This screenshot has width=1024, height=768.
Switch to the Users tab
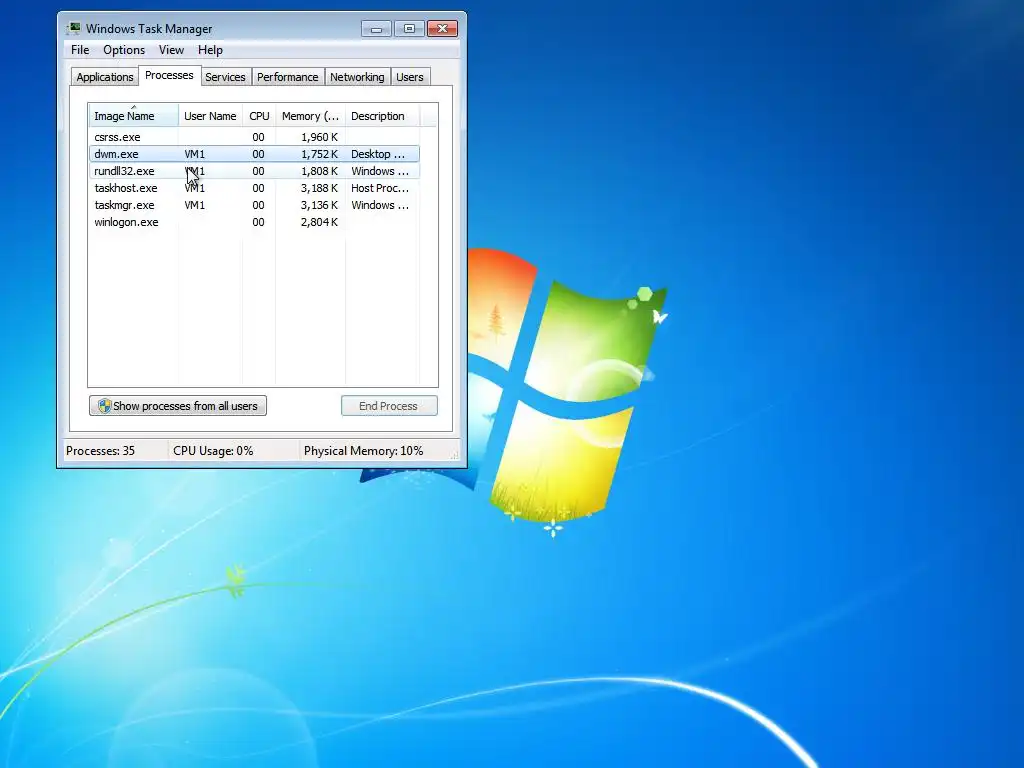coord(409,77)
